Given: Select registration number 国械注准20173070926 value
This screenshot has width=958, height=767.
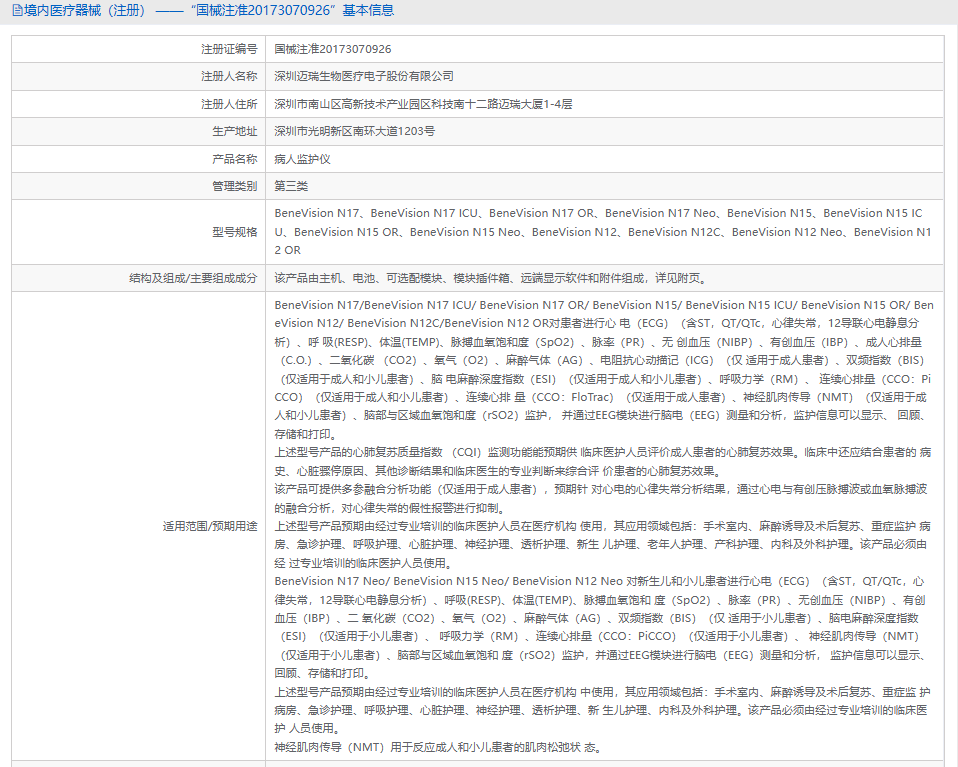Looking at the screenshot, I should (x=332, y=49).
